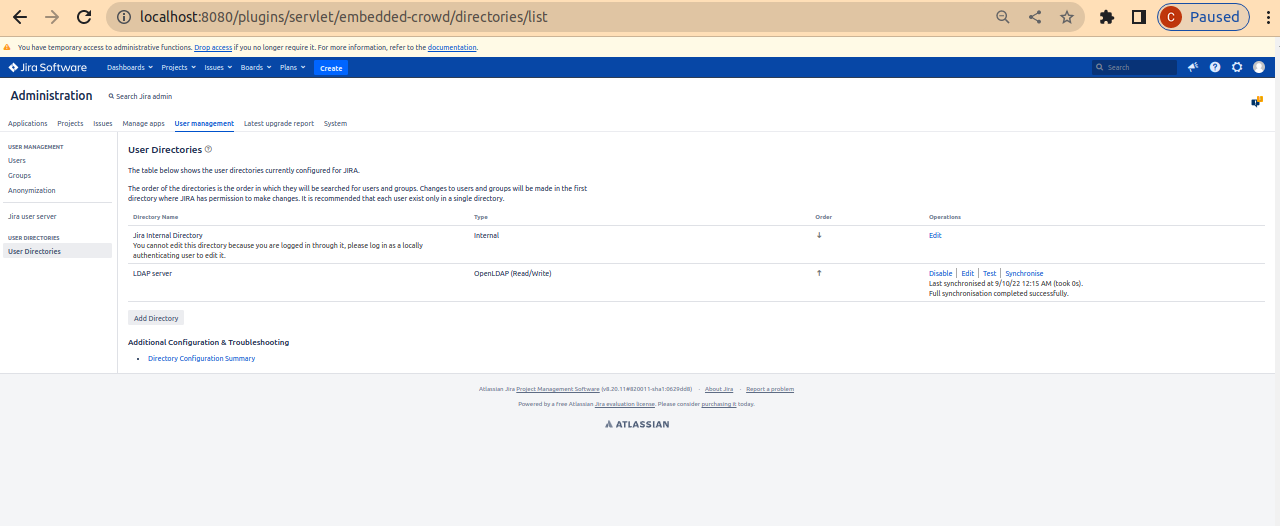Synchronise the LDAP server directory
This screenshot has width=1280, height=526.
[1024, 273]
